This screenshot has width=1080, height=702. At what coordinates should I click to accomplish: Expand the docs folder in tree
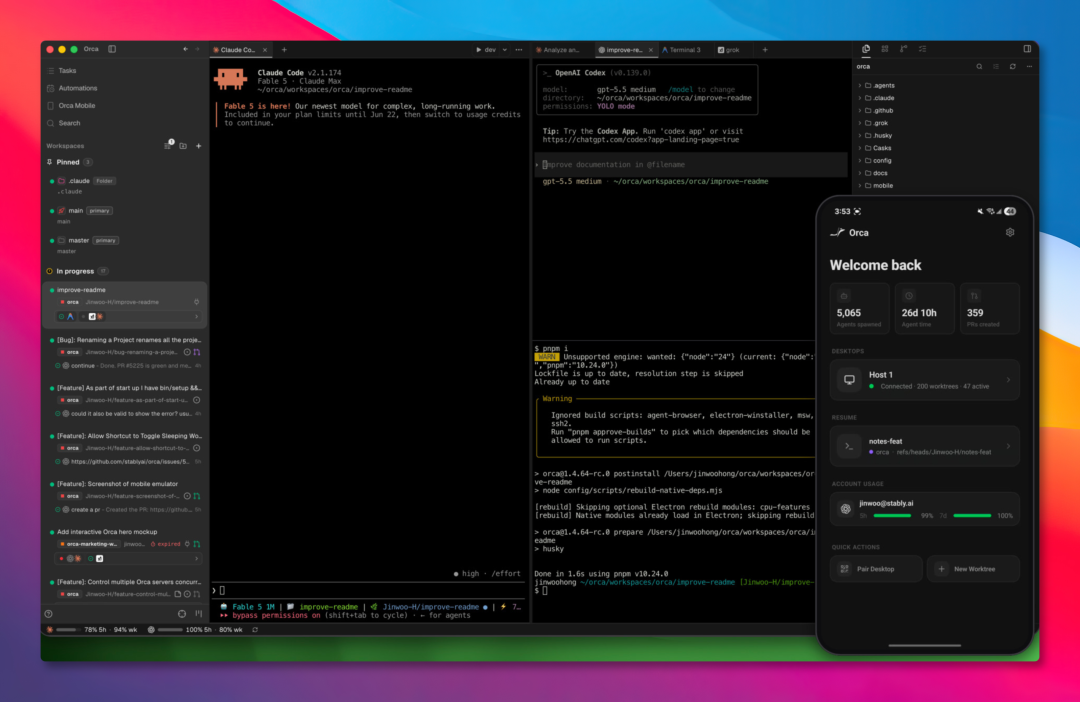(875, 173)
